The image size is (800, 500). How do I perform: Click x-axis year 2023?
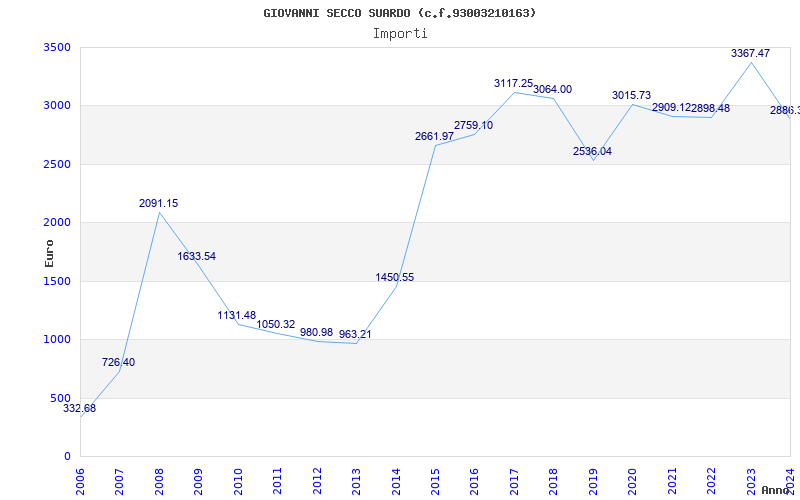pos(751,482)
